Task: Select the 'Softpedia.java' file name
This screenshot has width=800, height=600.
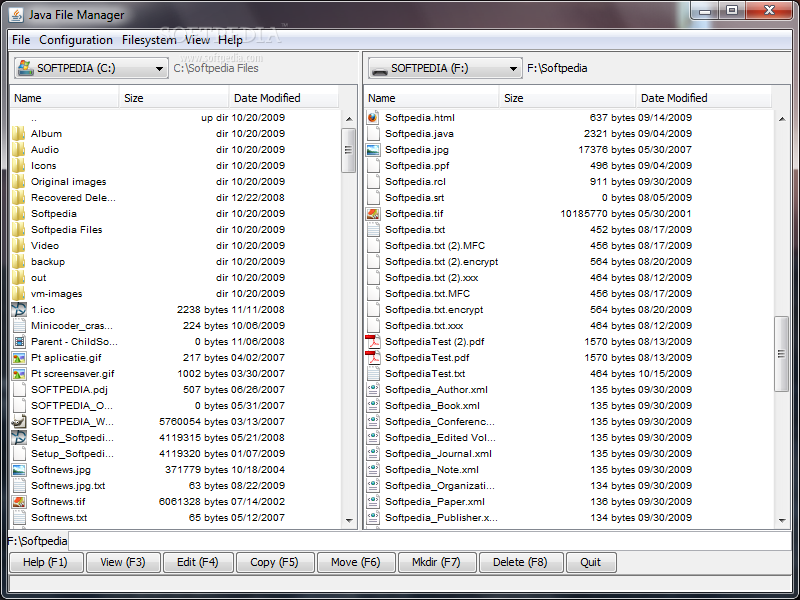Action: tap(419, 134)
